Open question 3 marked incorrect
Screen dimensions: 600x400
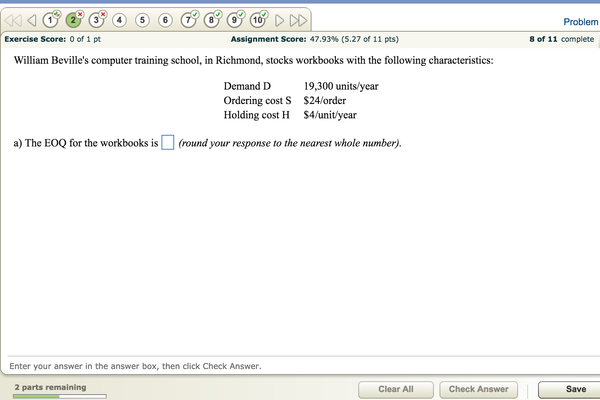97,19
